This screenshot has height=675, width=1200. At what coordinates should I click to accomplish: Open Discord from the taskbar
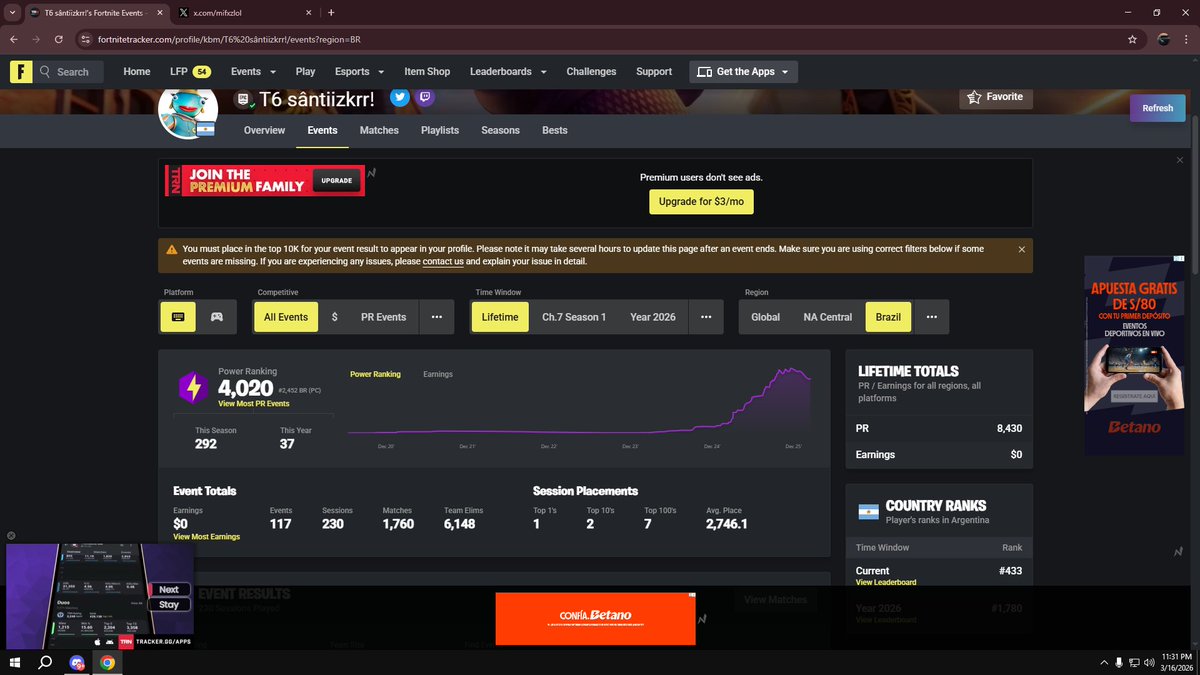(77, 663)
